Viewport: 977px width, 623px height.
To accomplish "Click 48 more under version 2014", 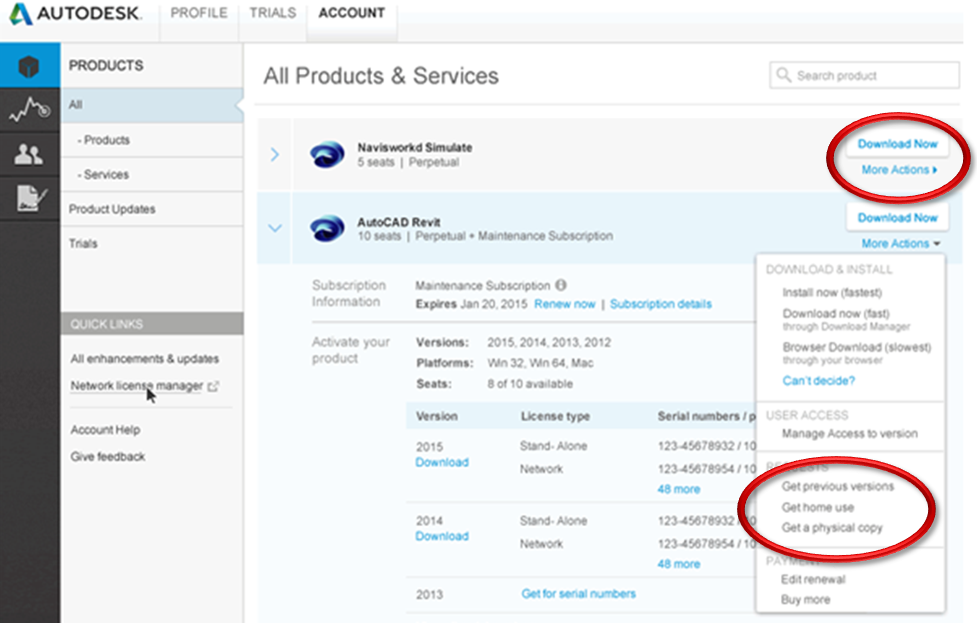I will point(679,564).
